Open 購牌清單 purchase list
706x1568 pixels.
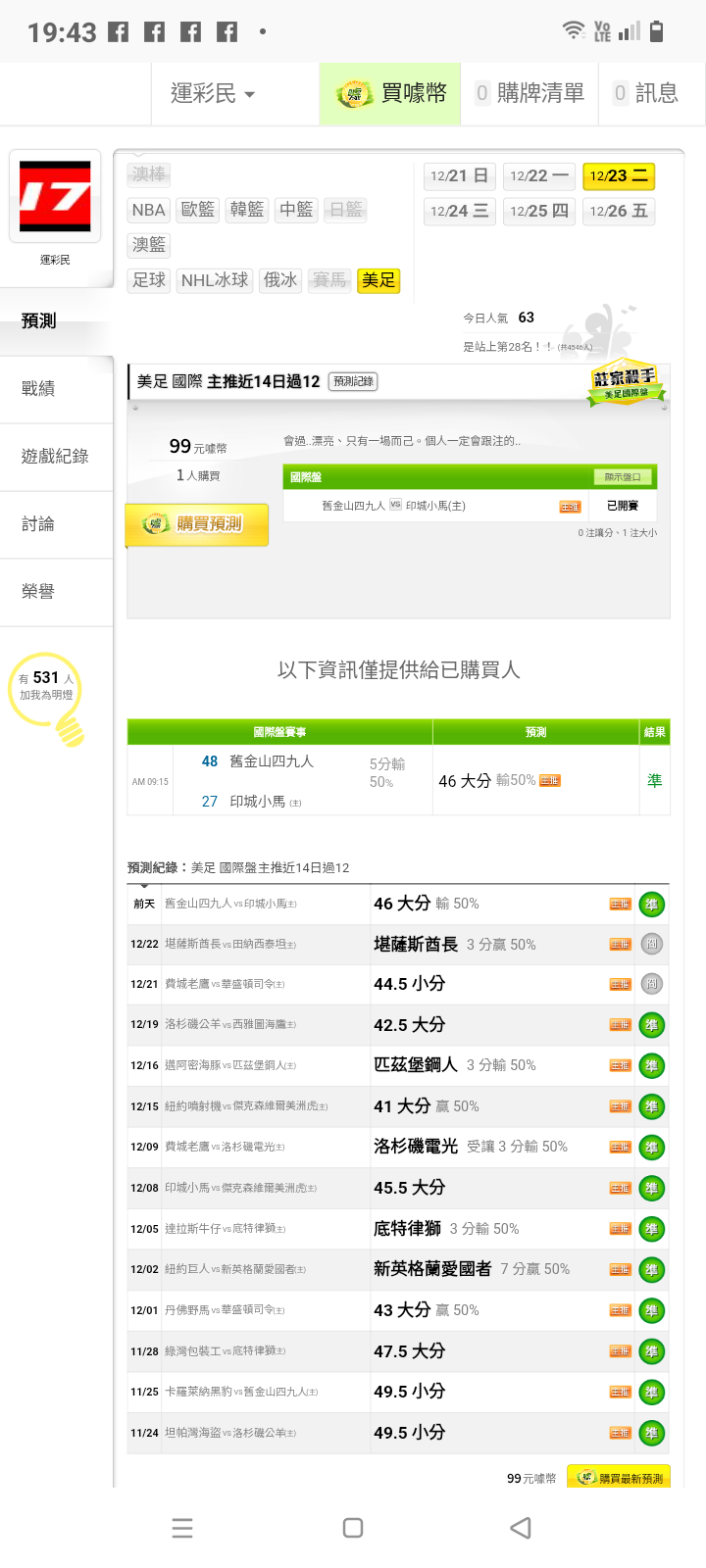[x=529, y=93]
